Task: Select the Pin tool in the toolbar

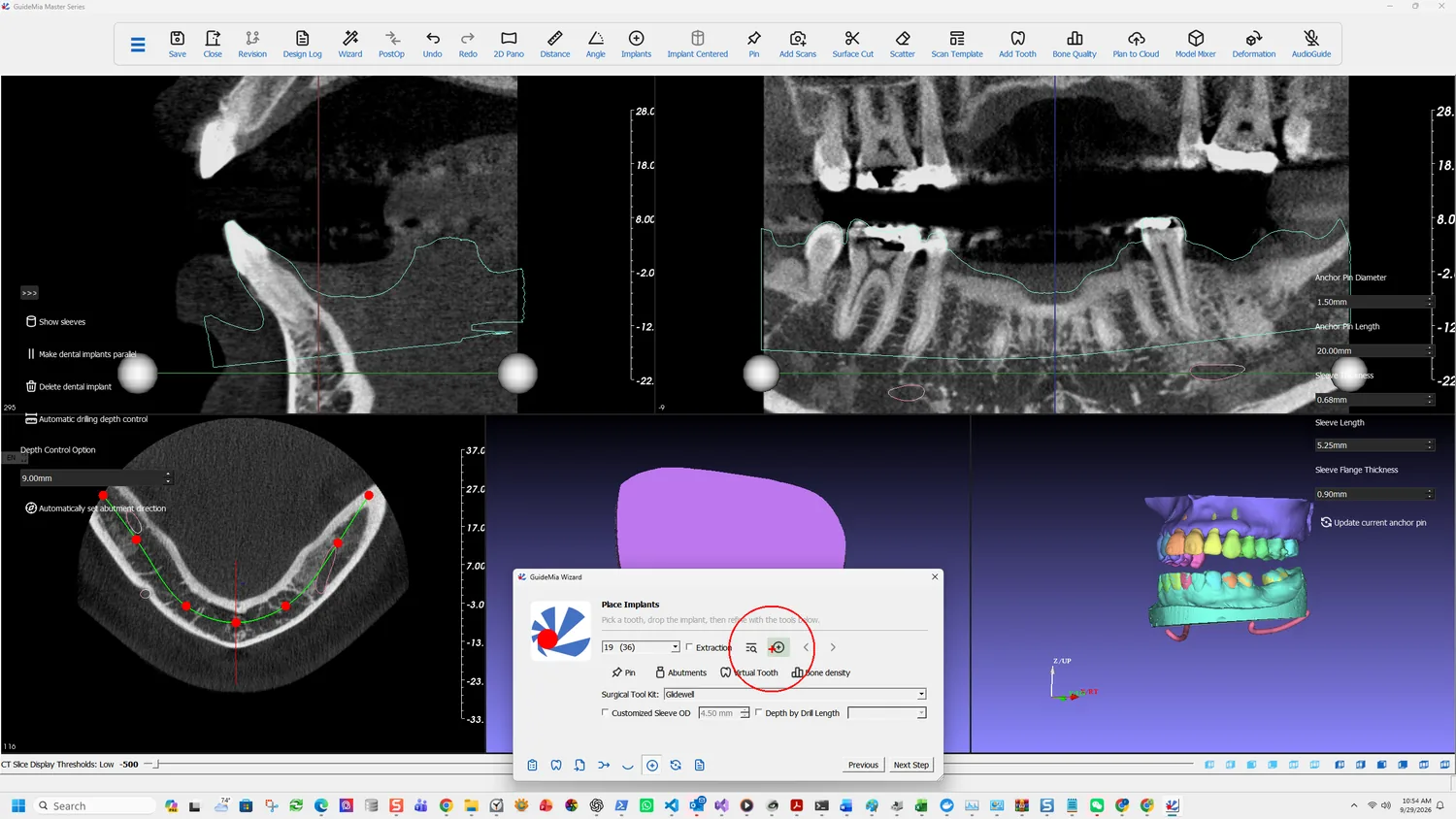Action: point(754,44)
